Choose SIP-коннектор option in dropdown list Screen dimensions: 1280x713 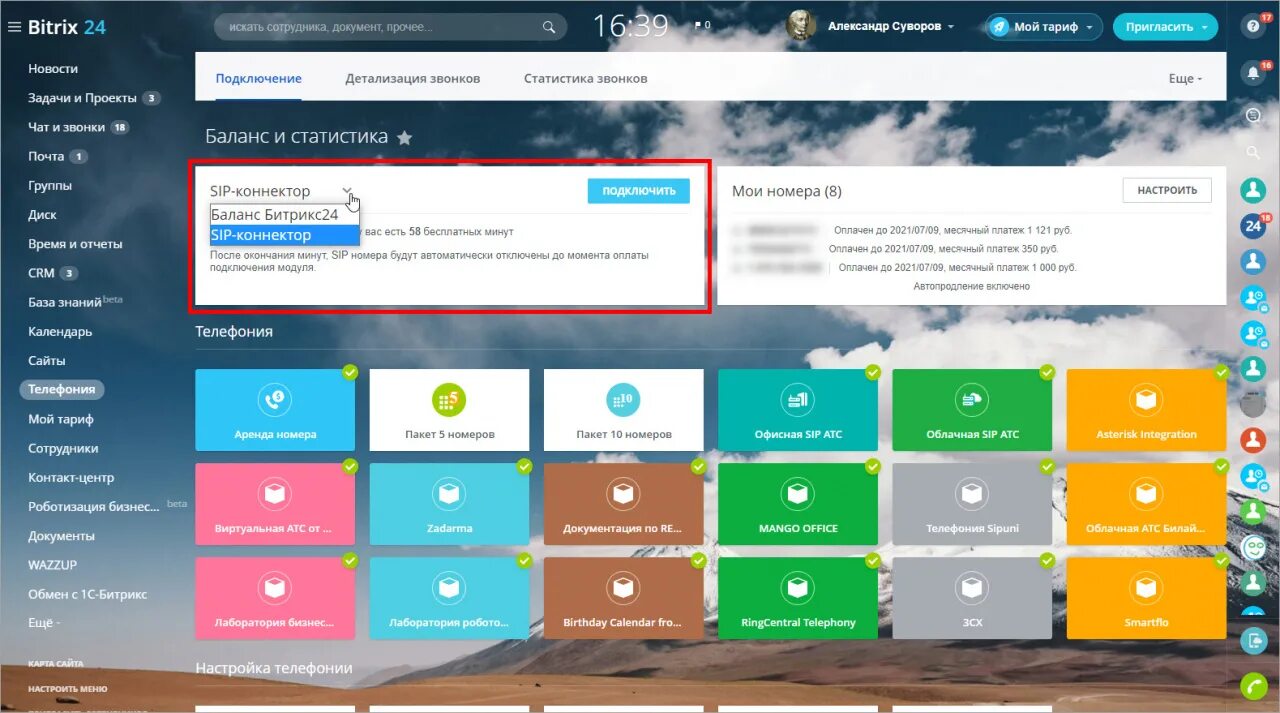tap(284, 235)
